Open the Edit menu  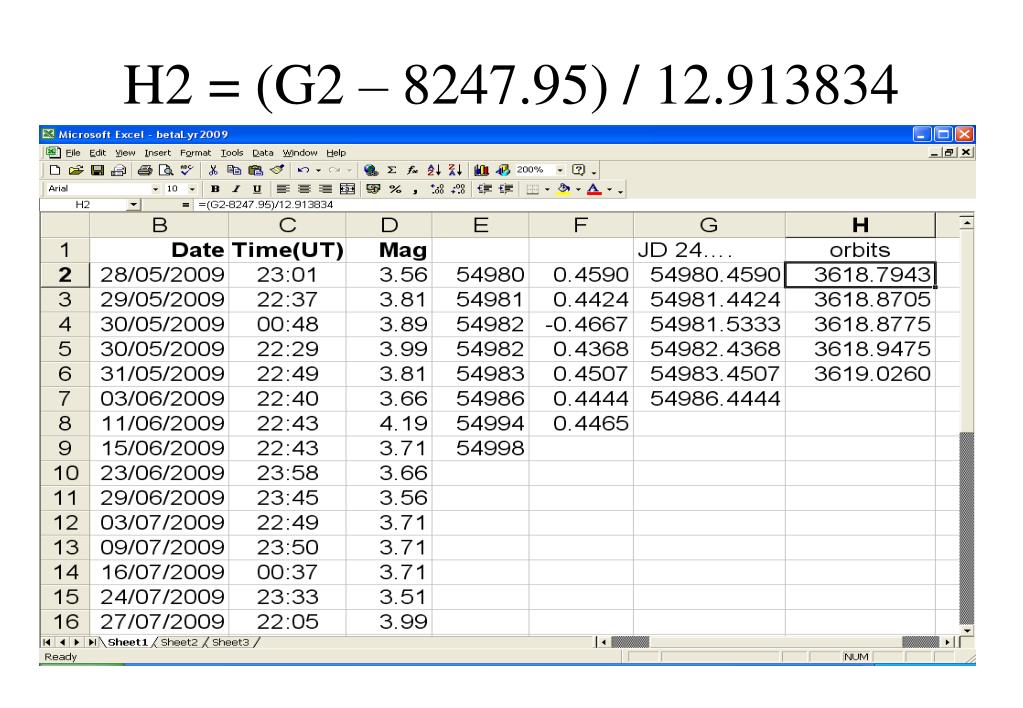point(97,153)
